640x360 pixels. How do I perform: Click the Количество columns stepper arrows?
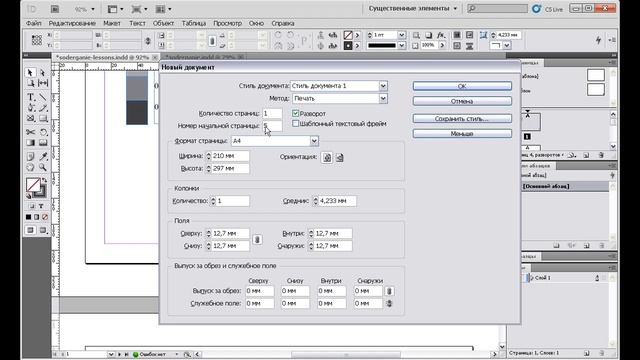pyautogui.click(x=213, y=201)
